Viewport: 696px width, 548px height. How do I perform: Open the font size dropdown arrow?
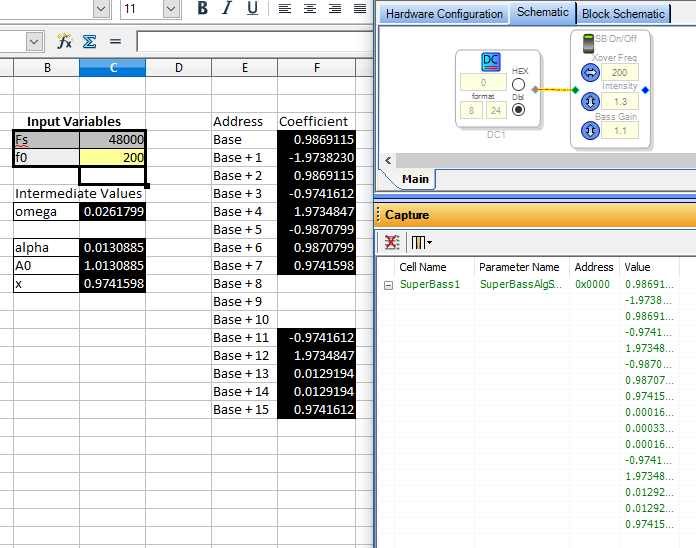(x=171, y=8)
